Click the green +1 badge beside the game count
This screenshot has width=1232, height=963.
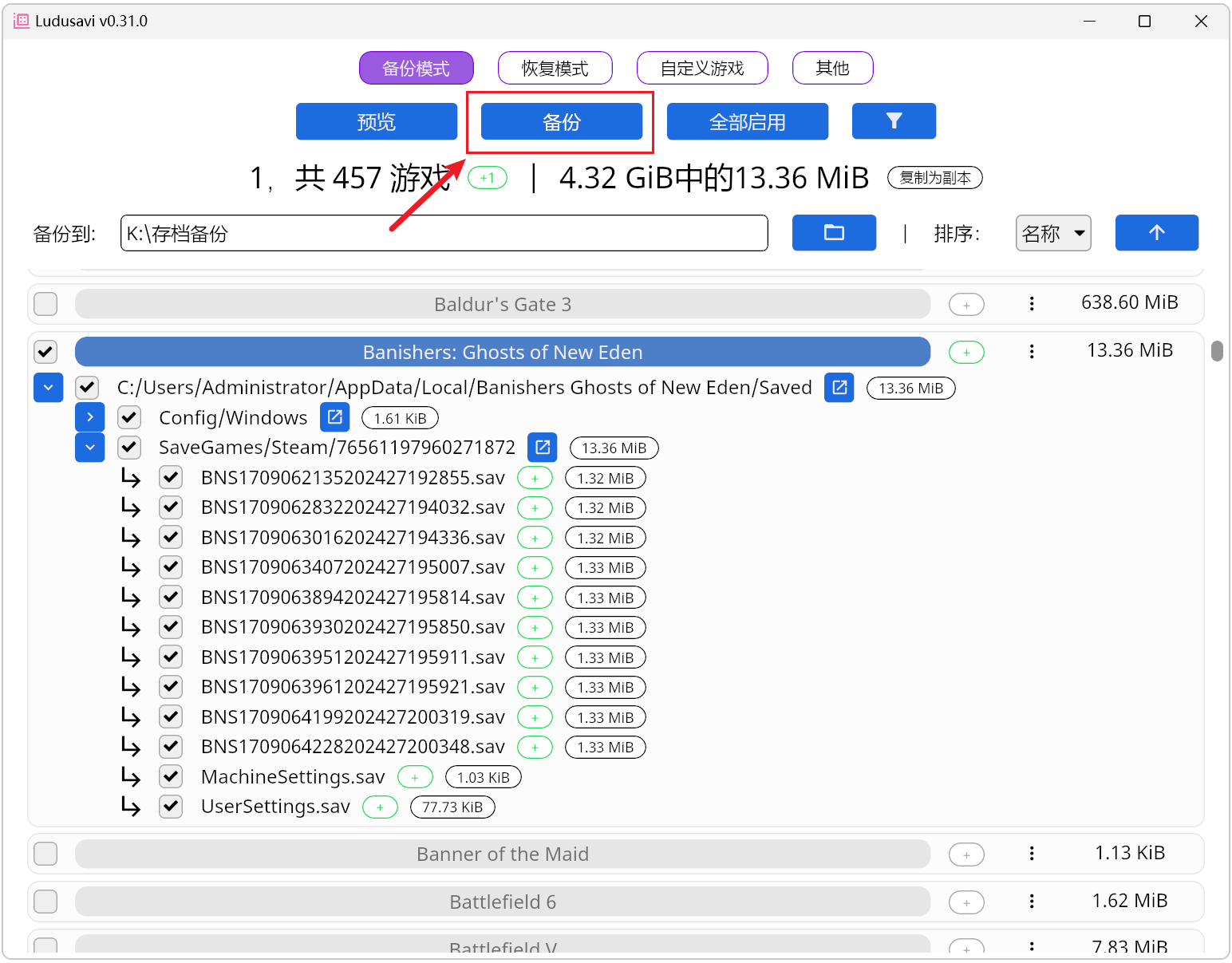[488, 178]
